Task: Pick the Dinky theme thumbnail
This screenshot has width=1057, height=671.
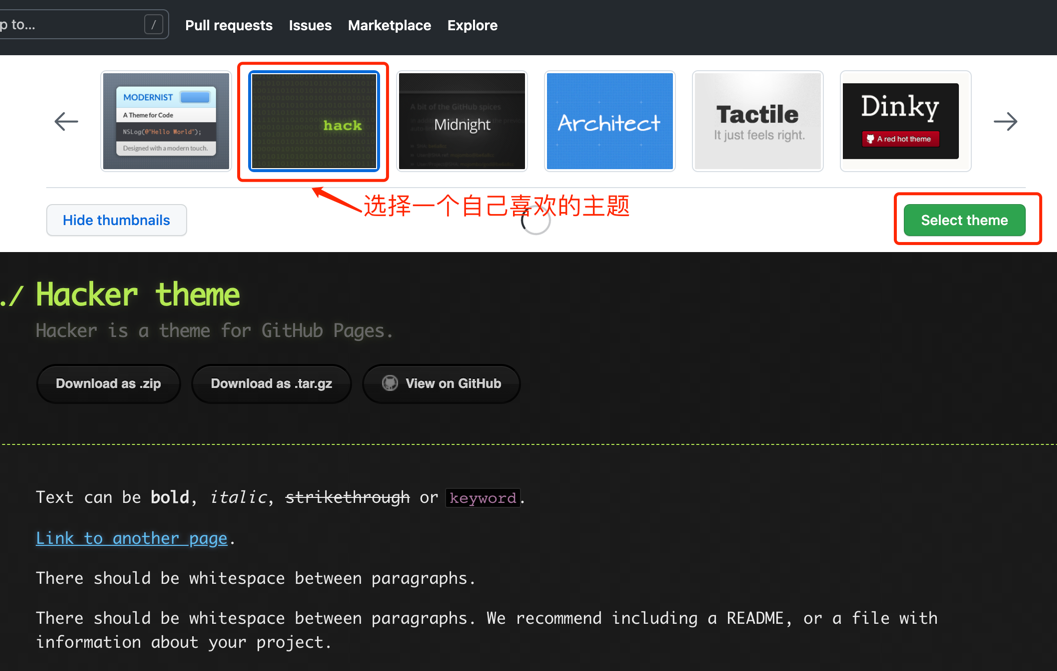Action: tap(905, 121)
